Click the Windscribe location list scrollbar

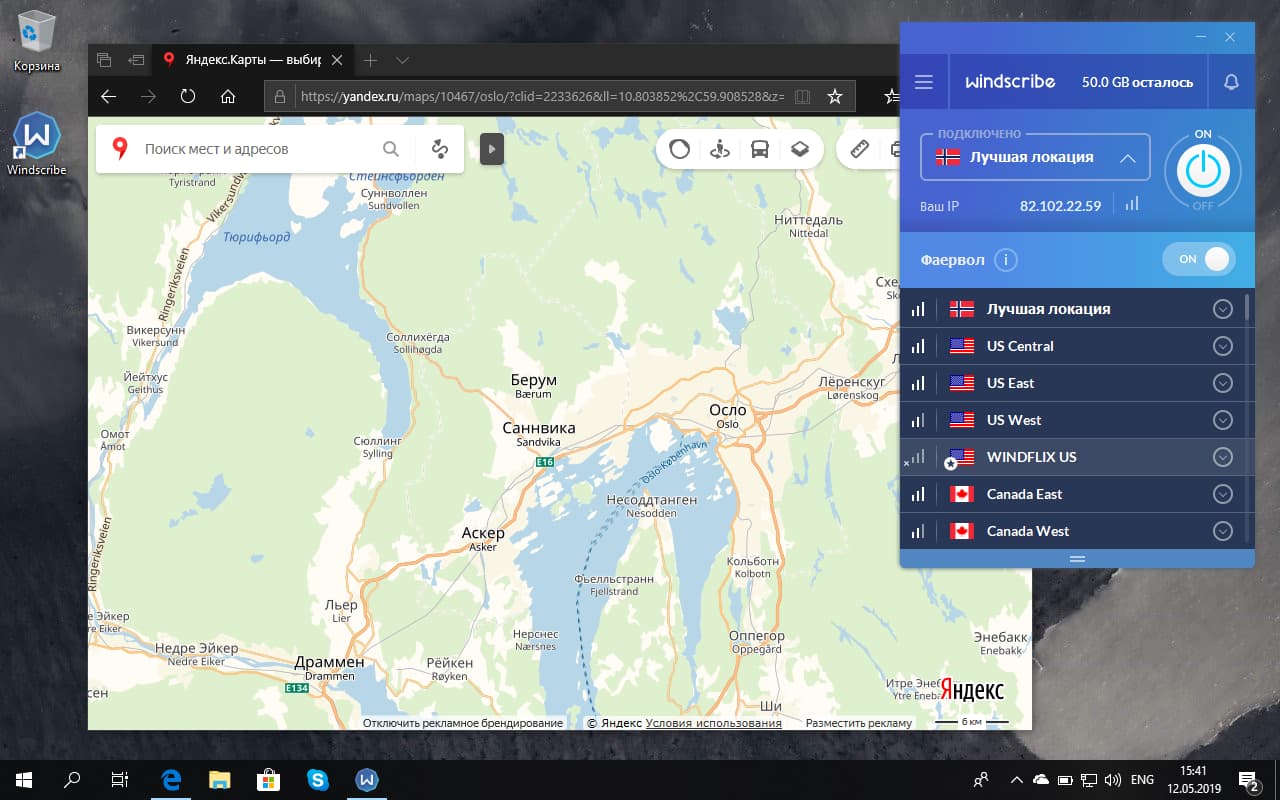(x=1247, y=308)
